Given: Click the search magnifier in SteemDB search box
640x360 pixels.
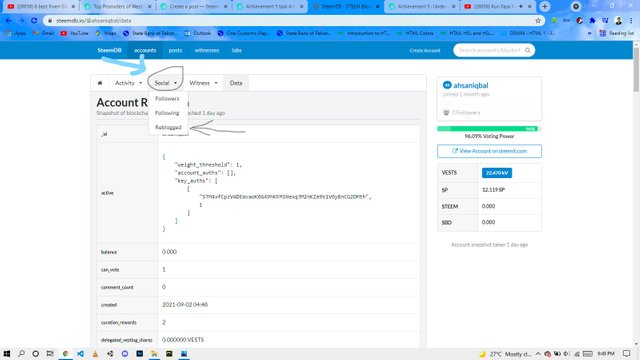Looking at the screenshot, I should click(x=528, y=50).
